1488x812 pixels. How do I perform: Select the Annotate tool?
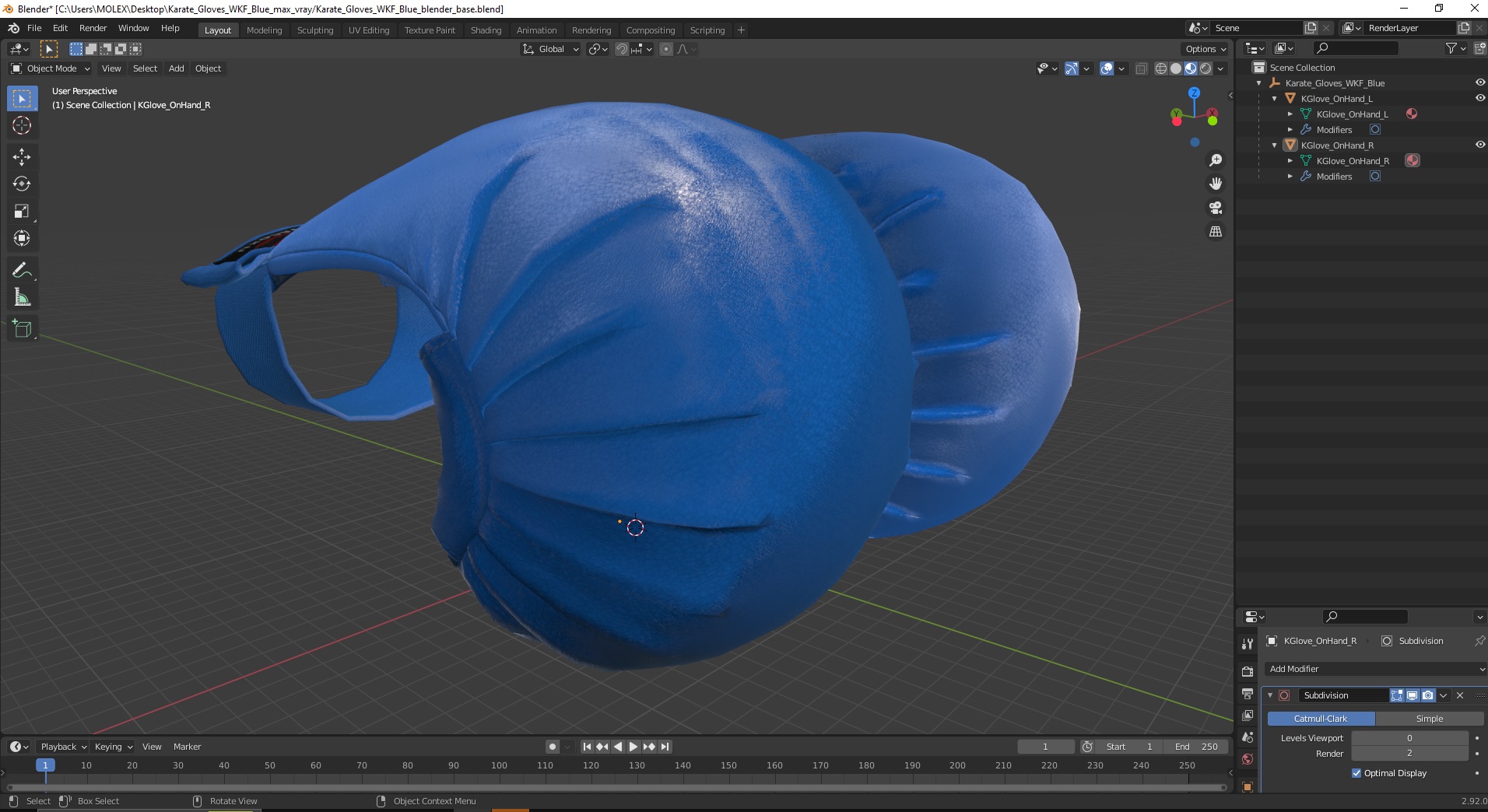tap(22, 271)
